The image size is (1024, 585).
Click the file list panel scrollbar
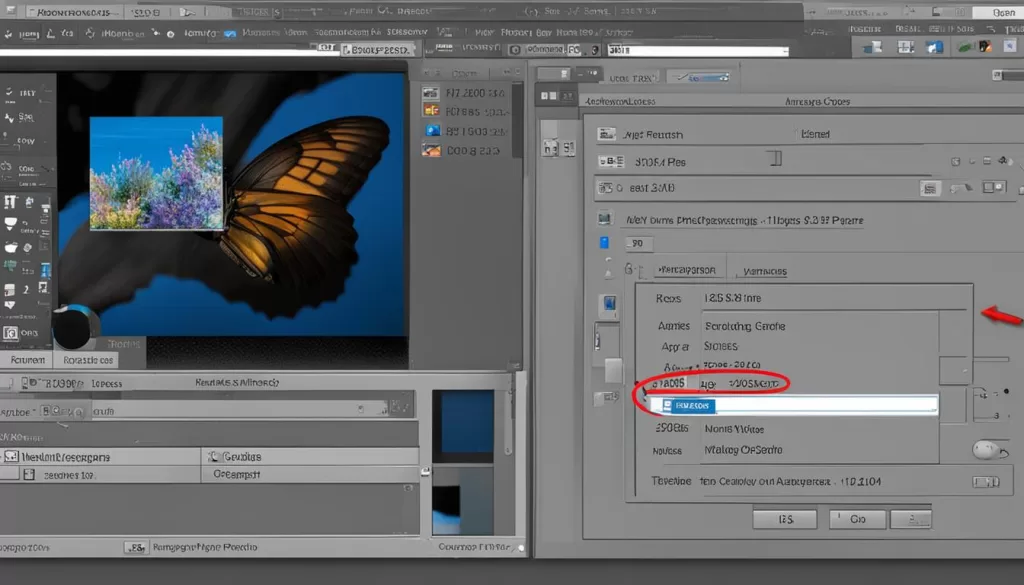517,121
